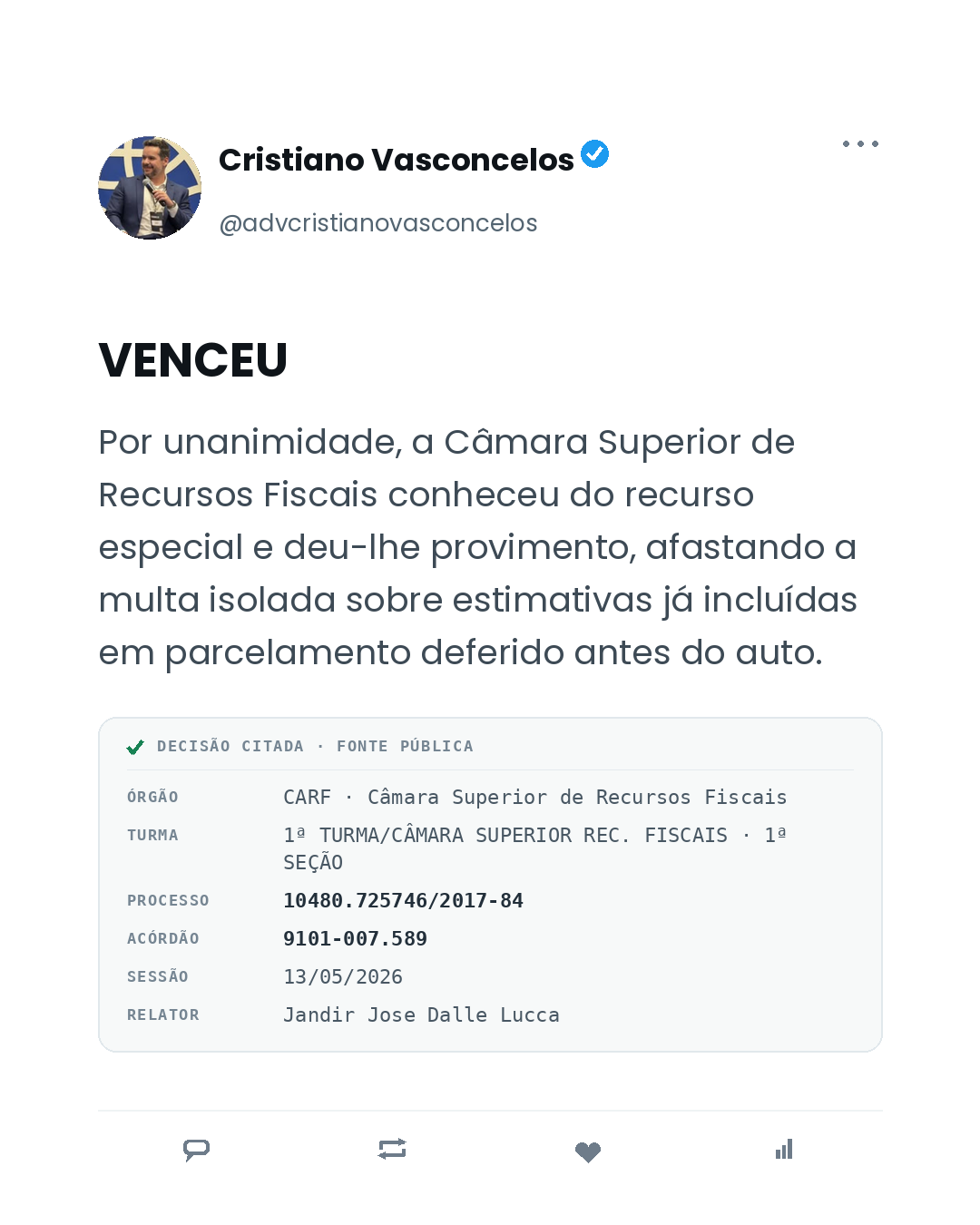Open the view analytics bar chart icon
This screenshot has height=1225, width=980.
pos(784,1149)
